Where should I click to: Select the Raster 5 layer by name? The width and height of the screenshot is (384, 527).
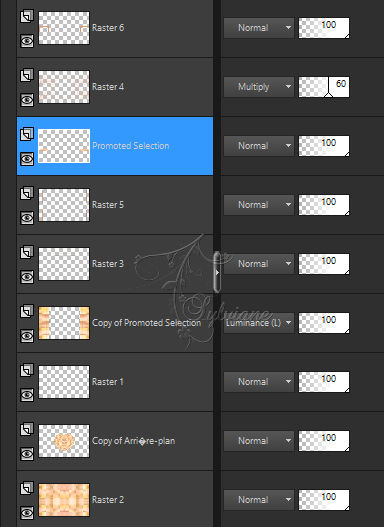[x=108, y=205]
